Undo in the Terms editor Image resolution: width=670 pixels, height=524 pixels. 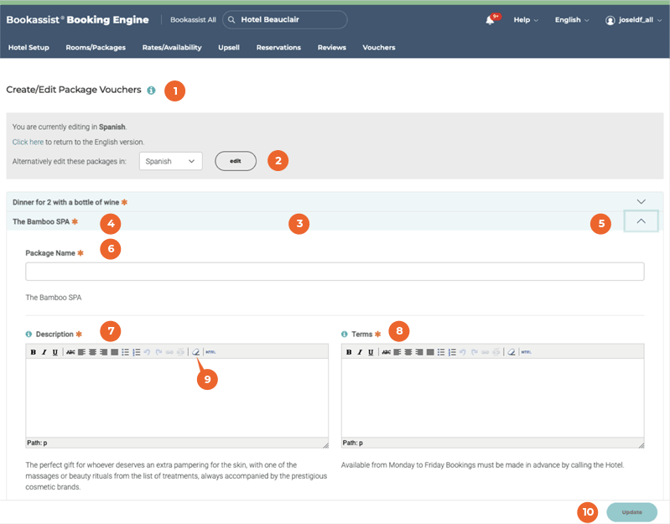pyautogui.click(x=463, y=352)
